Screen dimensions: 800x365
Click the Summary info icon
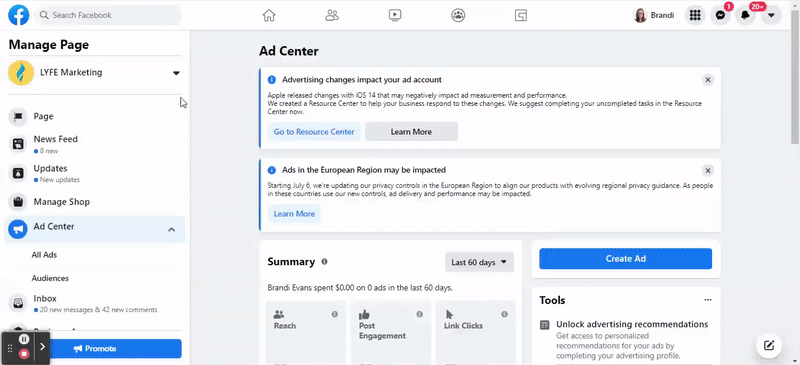coord(324,261)
